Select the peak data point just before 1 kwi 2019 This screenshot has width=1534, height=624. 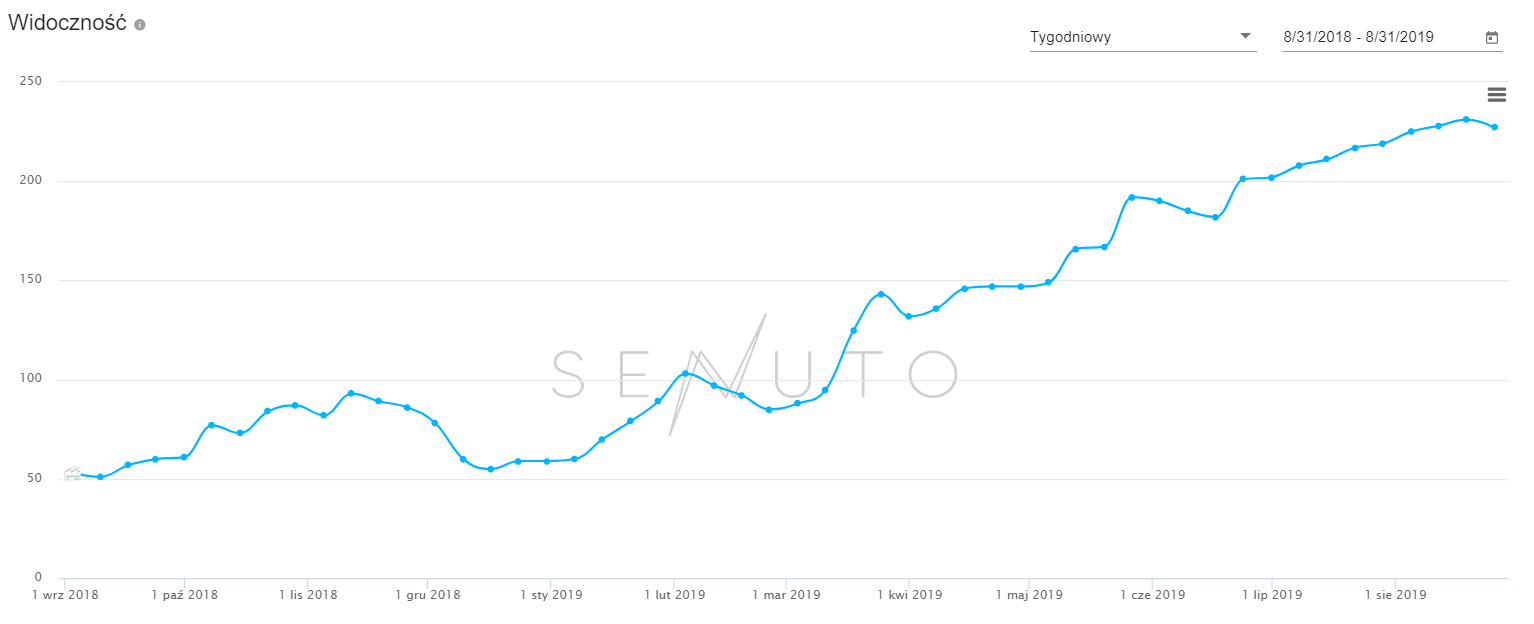pos(881,294)
